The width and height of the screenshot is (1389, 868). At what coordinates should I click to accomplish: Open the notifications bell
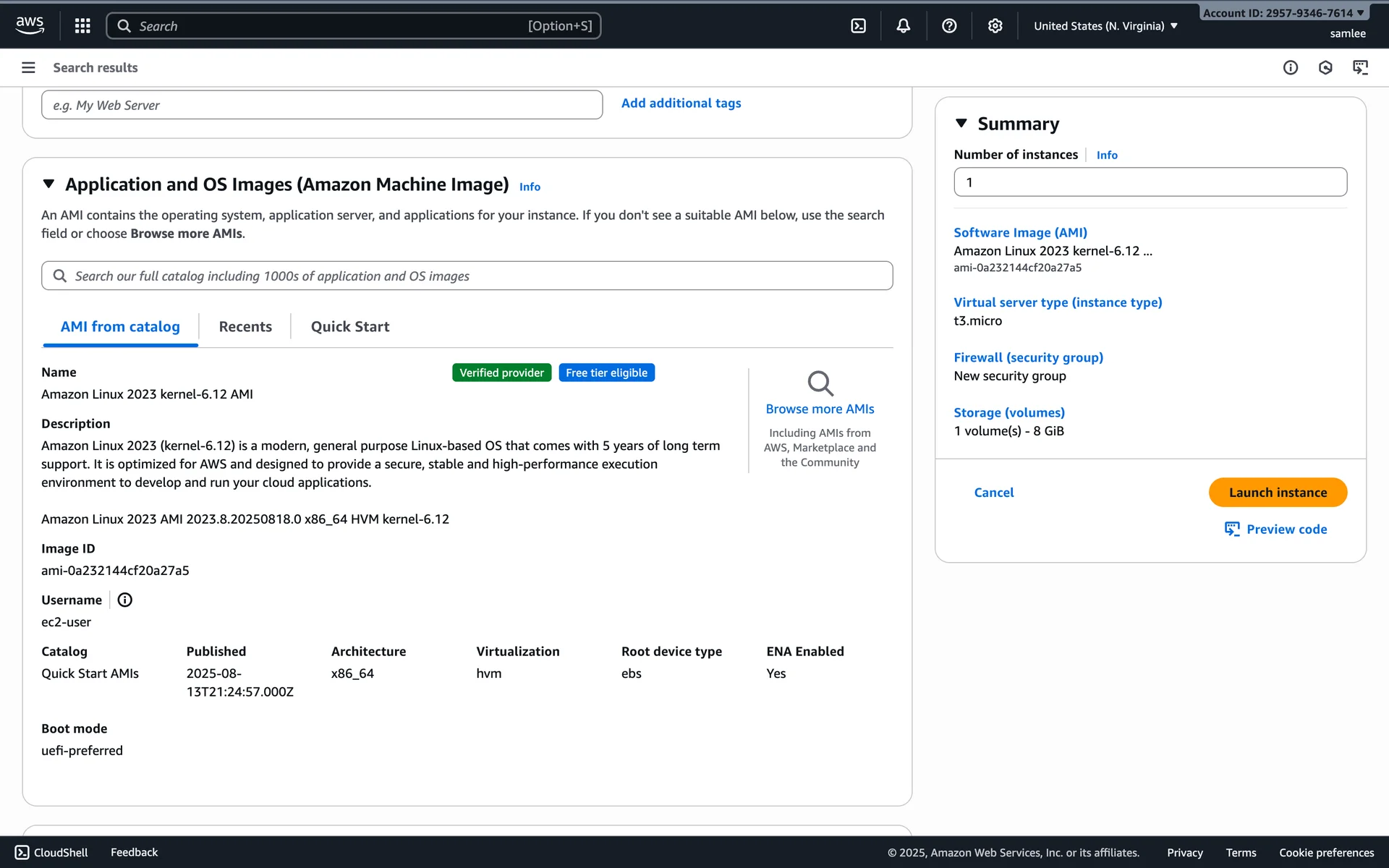click(x=904, y=26)
